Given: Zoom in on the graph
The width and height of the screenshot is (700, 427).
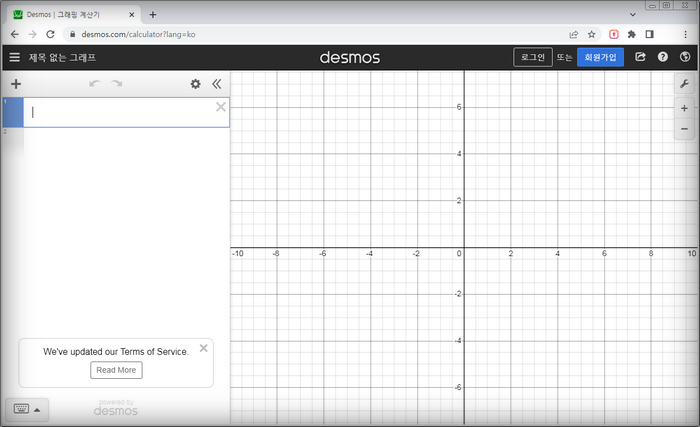Looking at the screenshot, I should (x=684, y=108).
